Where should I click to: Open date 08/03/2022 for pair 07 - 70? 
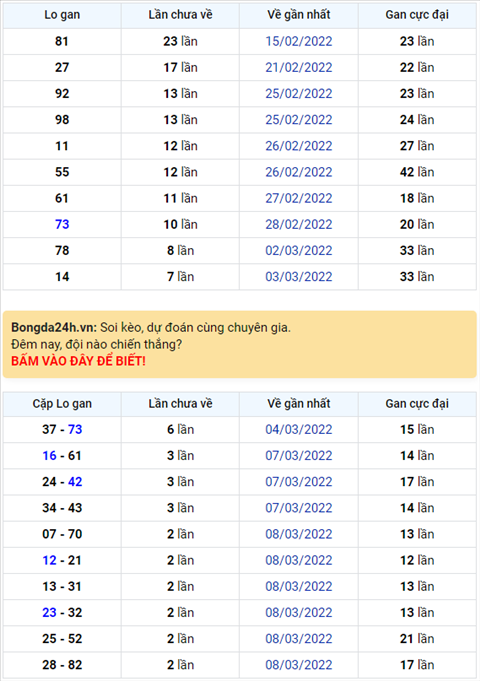[299, 534]
